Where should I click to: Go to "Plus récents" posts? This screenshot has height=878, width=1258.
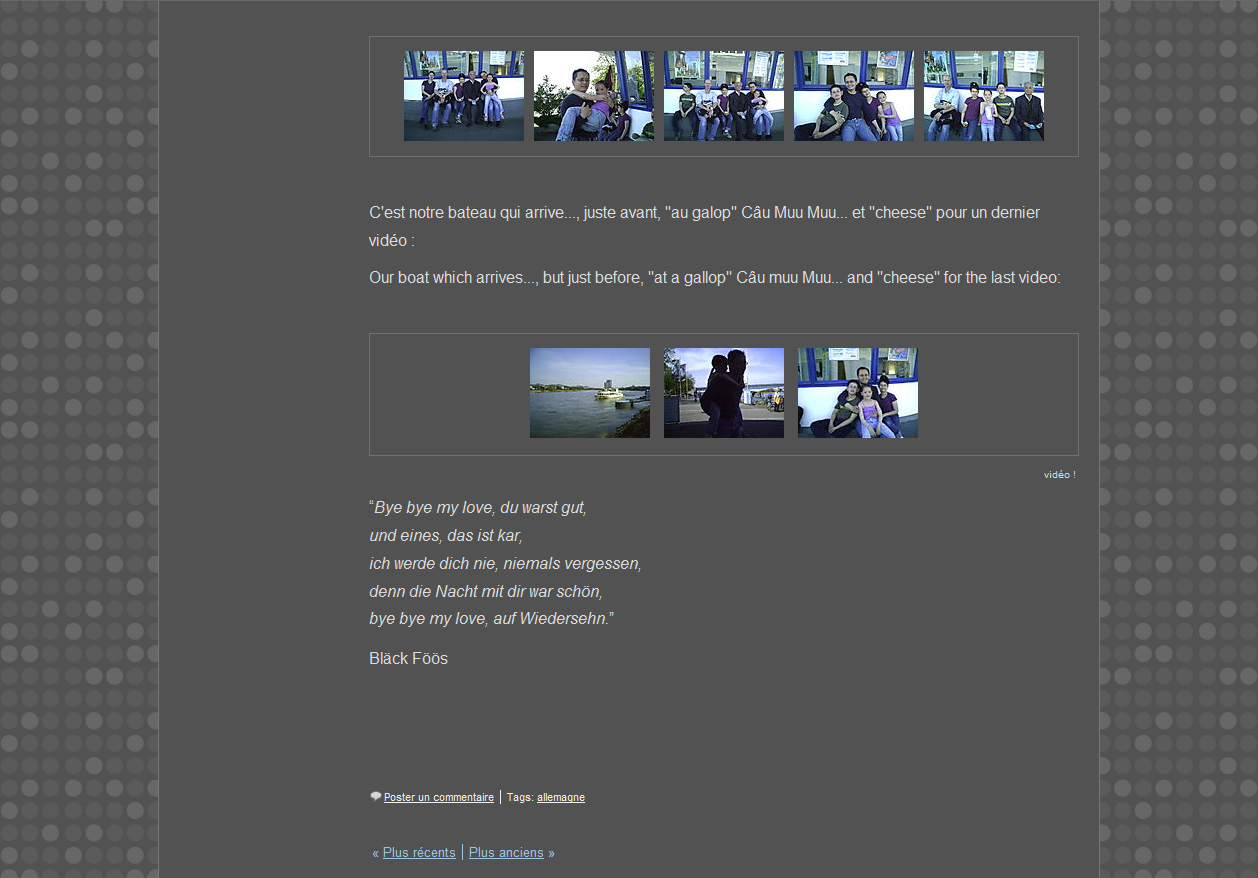pos(419,853)
